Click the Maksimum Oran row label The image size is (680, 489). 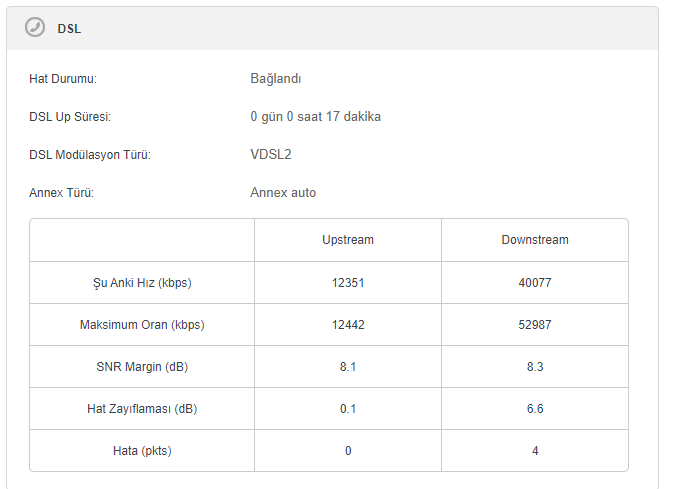click(141, 325)
